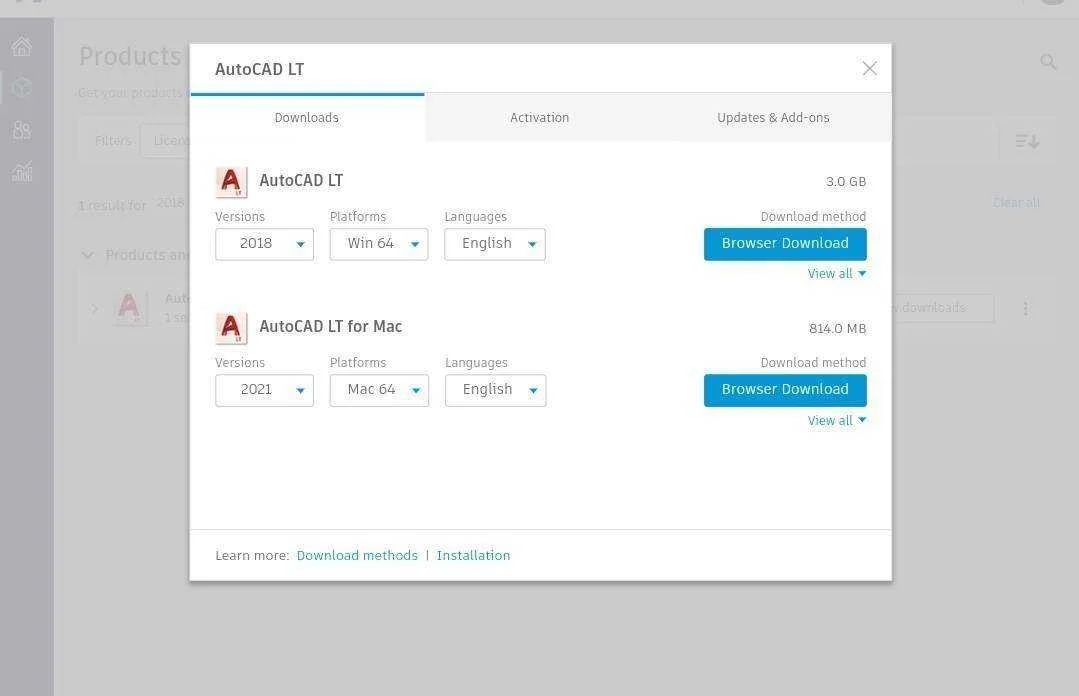
Task: Open the Users icon in sidebar
Action: click(x=22, y=130)
